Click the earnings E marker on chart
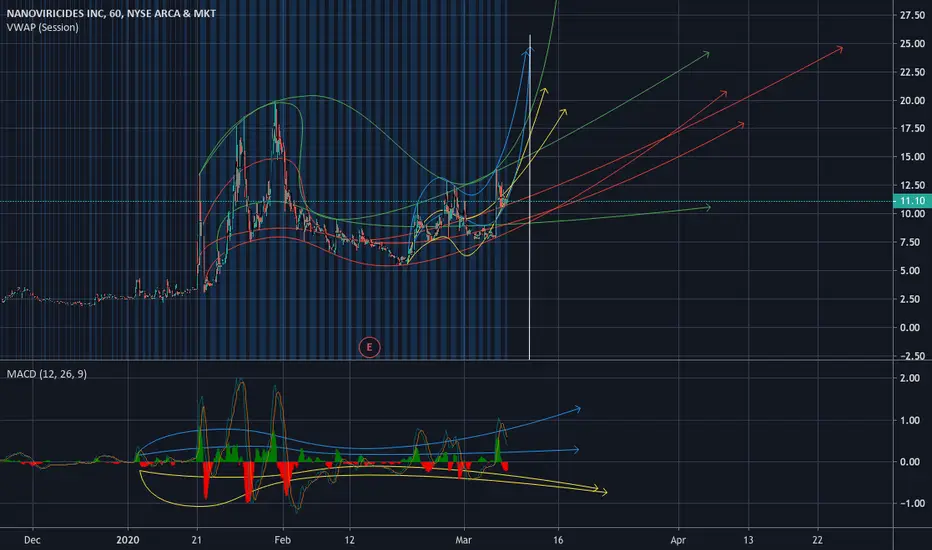932x550 pixels. pyautogui.click(x=369, y=347)
